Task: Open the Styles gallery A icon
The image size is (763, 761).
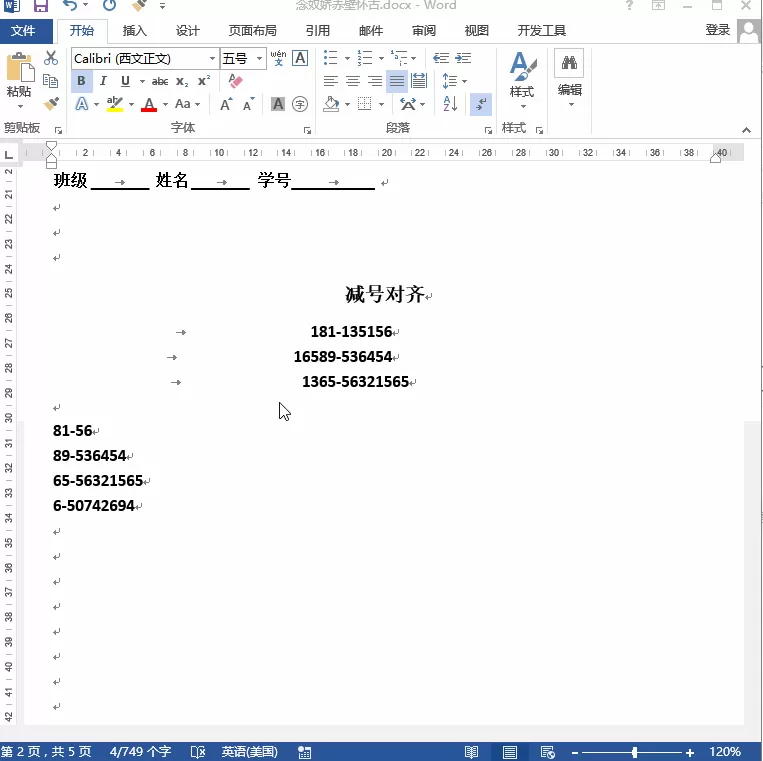Action: 523,67
